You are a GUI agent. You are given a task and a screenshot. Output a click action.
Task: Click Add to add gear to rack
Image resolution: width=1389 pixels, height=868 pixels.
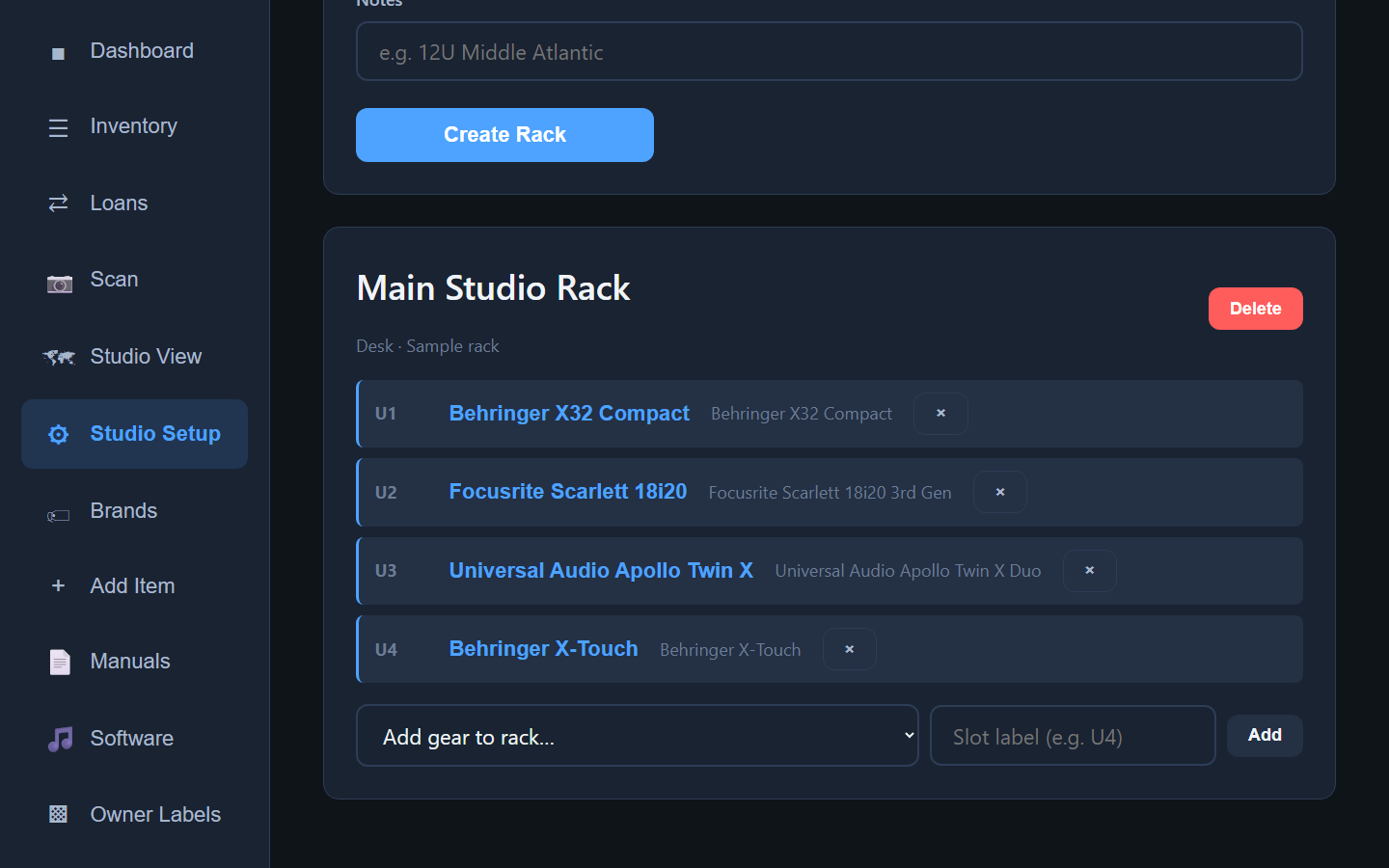tap(1265, 735)
